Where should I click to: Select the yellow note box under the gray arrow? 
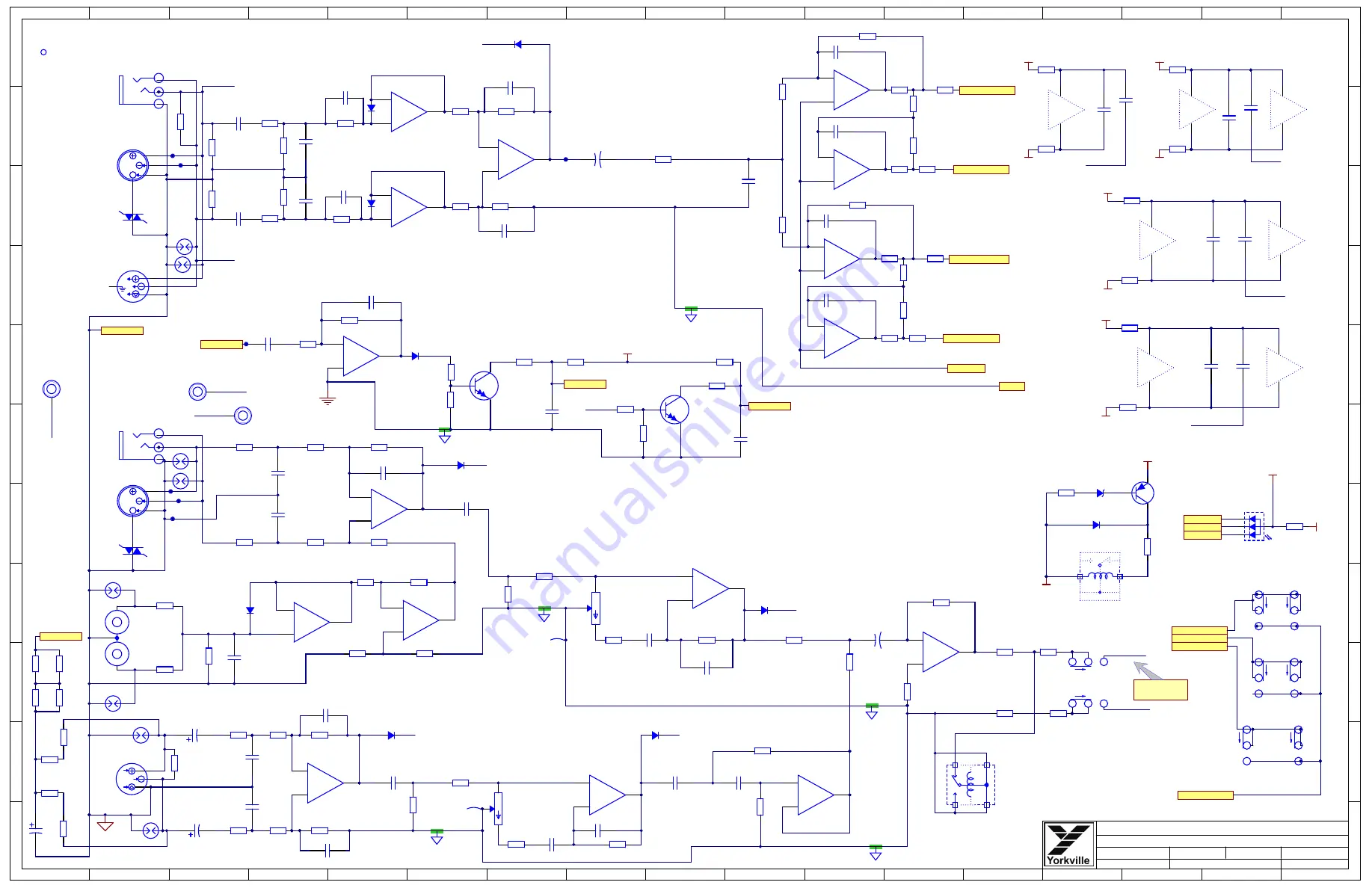(x=1160, y=690)
